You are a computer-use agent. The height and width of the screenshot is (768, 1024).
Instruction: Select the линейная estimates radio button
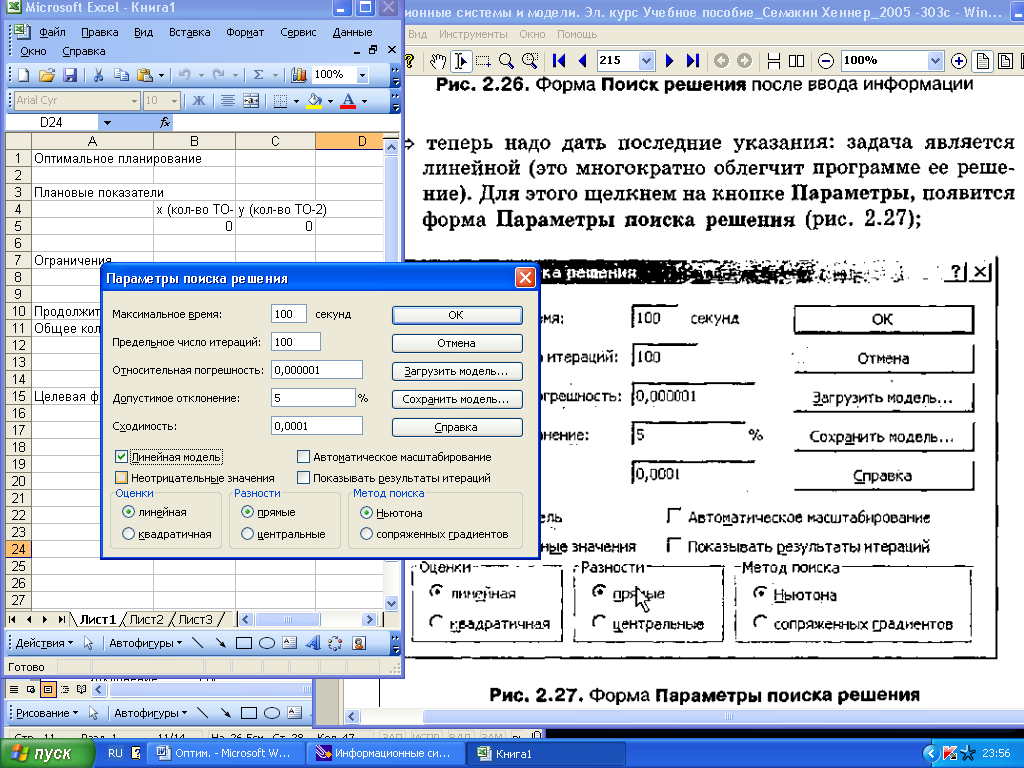[x=128, y=512]
